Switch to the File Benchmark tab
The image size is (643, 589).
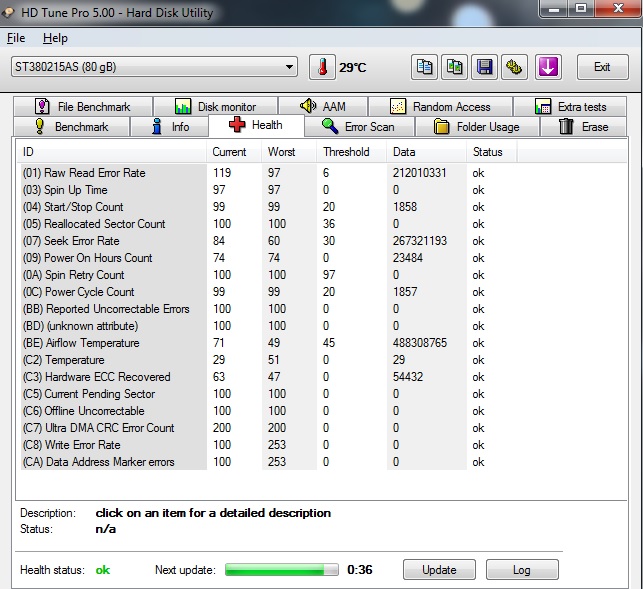[83, 107]
